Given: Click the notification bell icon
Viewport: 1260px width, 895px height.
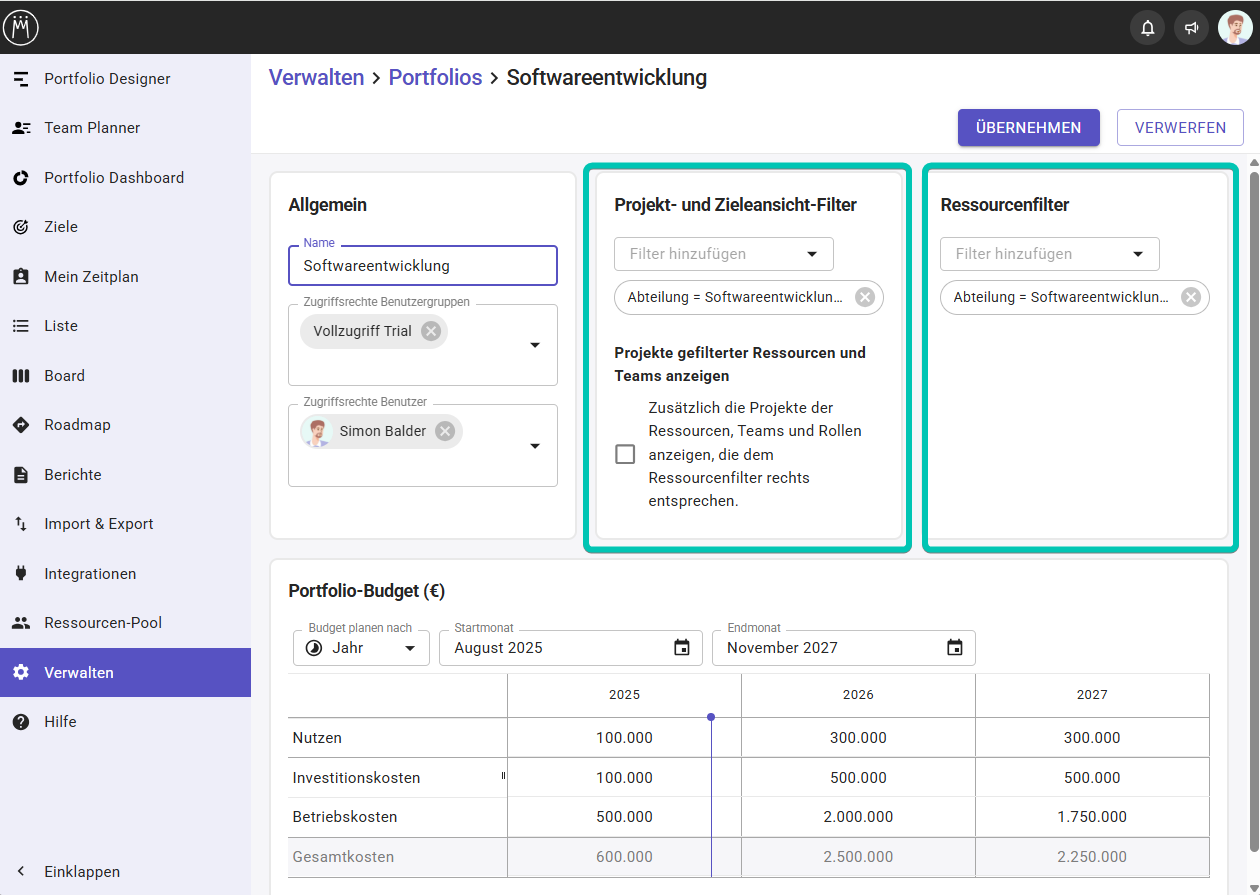Looking at the screenshot, I should pyautogui.click(x=1147, y=28).
